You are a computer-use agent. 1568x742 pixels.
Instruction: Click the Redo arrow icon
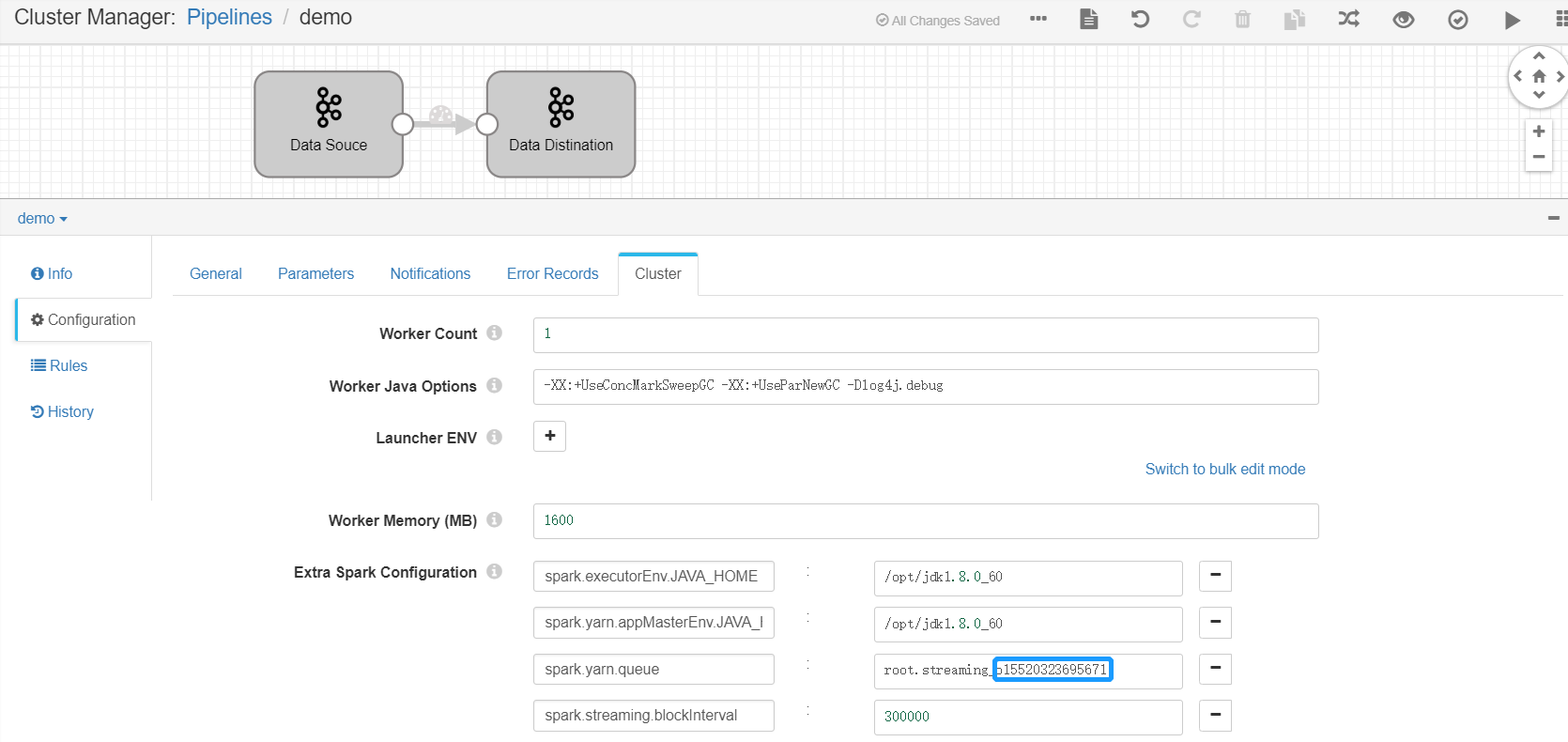[x=1191, y=19]
